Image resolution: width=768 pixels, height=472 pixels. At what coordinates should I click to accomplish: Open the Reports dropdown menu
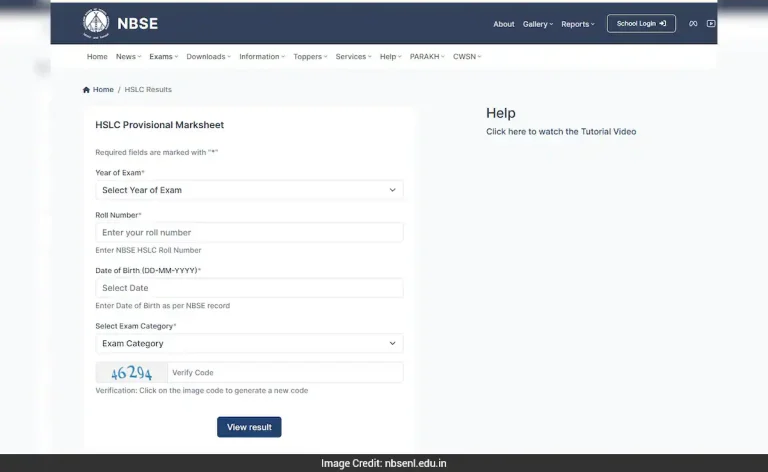point(577,24)
